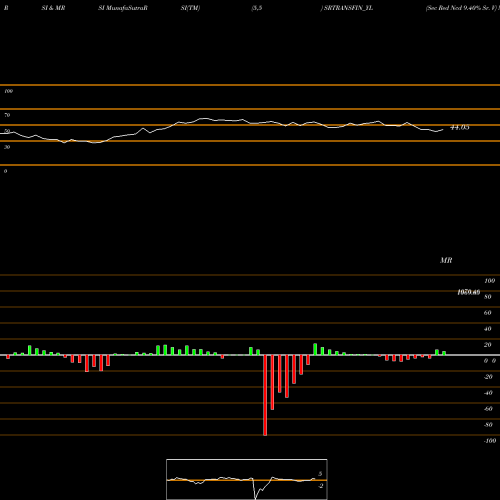Click the '(5,5' parameter text in header
Image resolution: width=500 pixels, height=500 pixels.
pyautogui.click(x=257, y=8)
